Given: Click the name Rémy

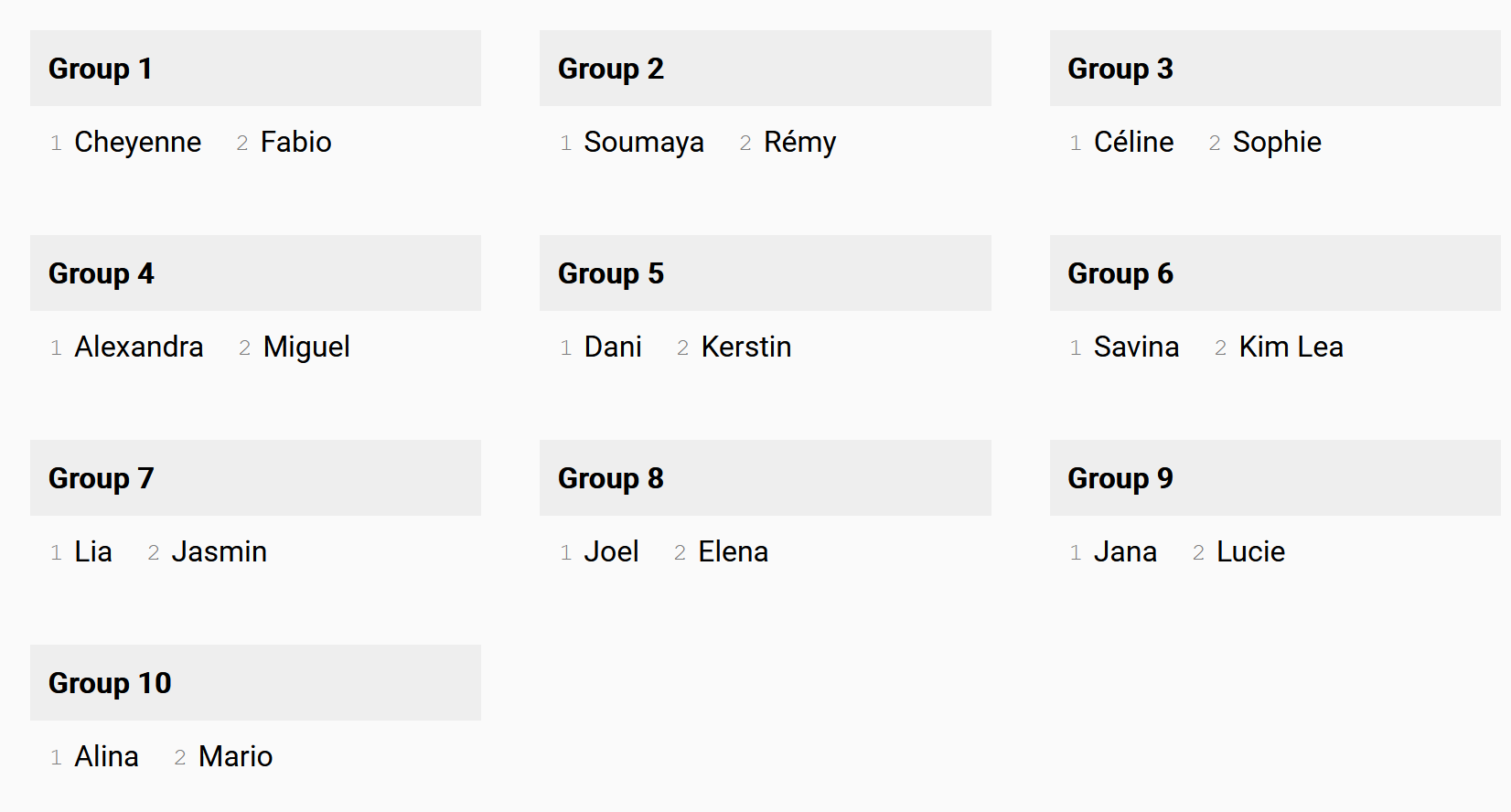Looking at the screenshot, I should tap(799, 142).
